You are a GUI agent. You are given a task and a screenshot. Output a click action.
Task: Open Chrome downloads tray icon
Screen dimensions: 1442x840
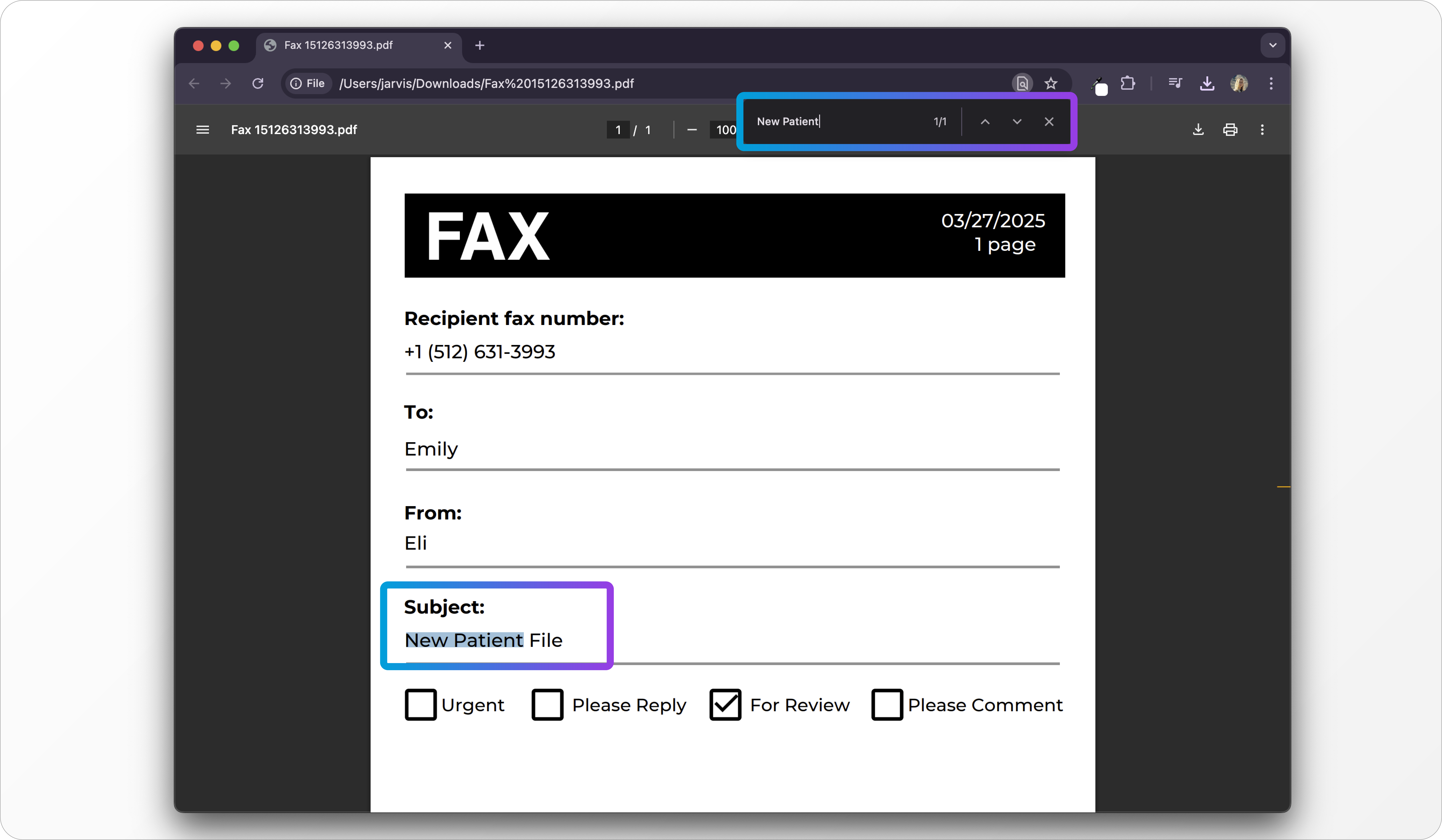tap(1207, 83)
